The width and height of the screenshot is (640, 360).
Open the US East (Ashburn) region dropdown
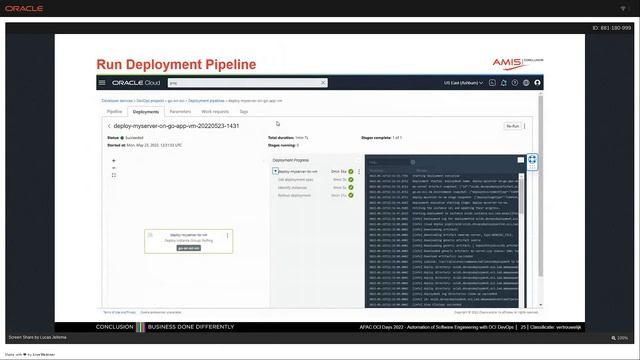pos(463,83)
